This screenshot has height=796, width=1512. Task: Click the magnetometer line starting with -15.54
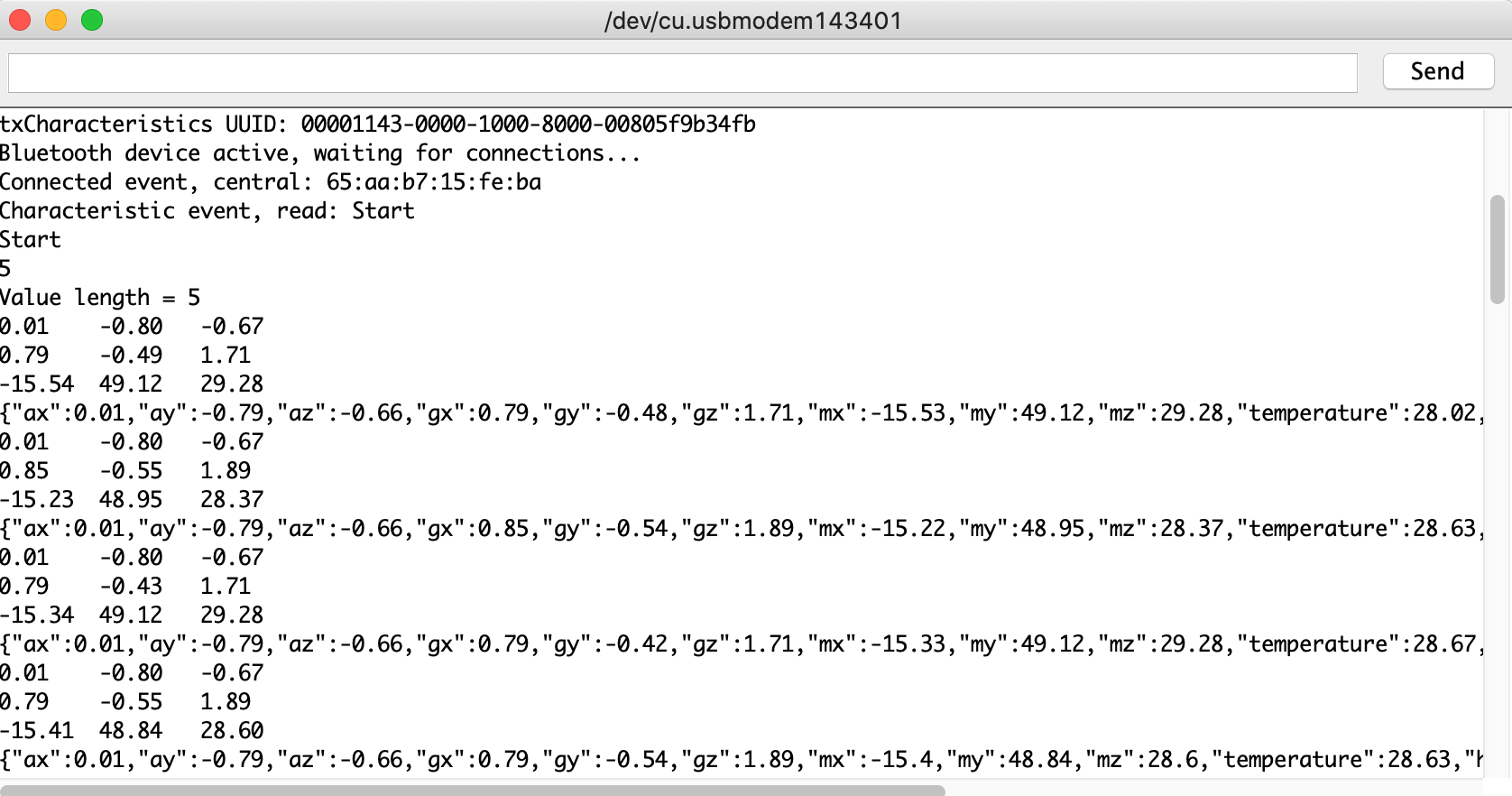pos(132,384)
